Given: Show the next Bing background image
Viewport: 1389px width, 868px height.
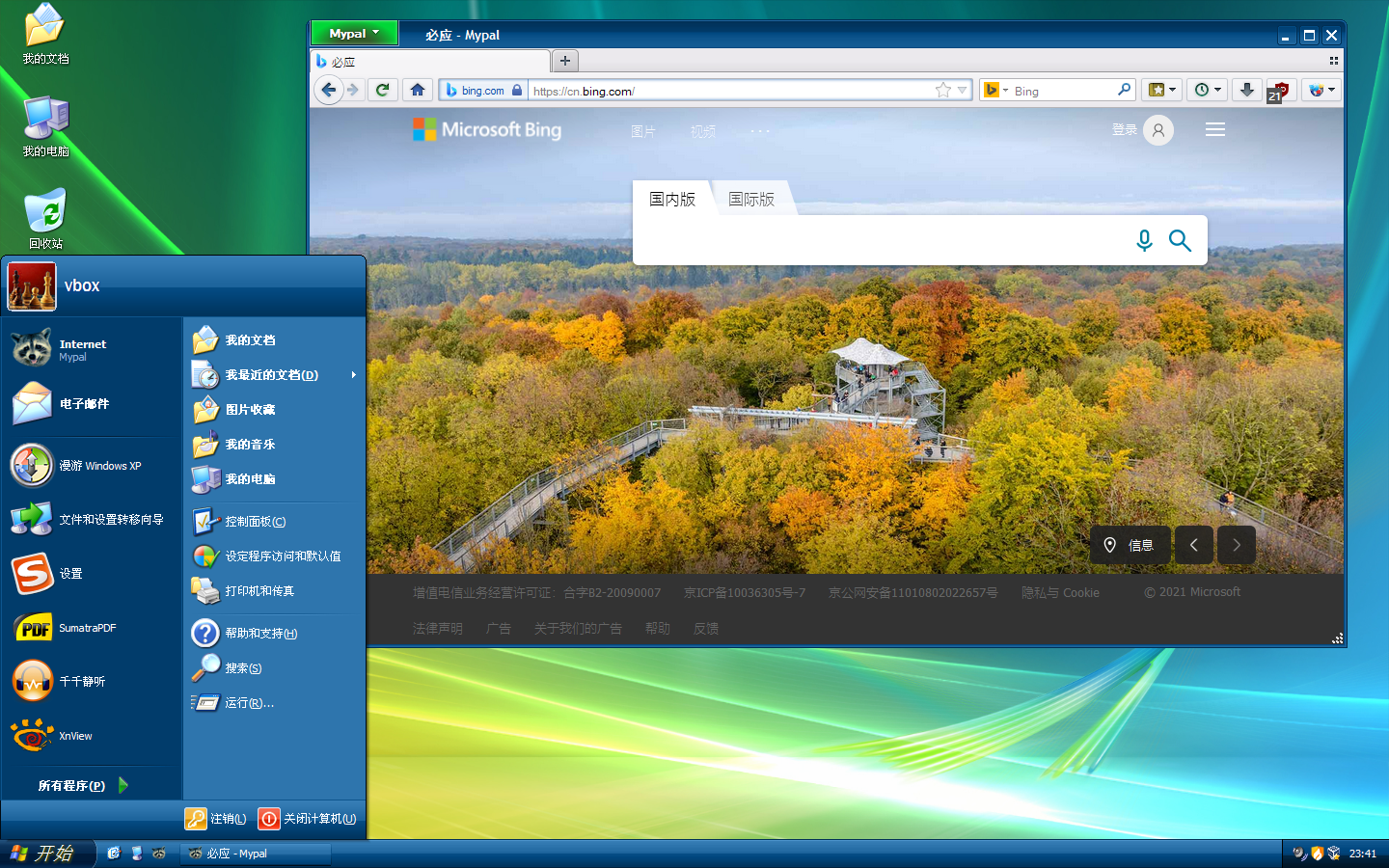Looking at the screenshot, I should pos(1237,545).
